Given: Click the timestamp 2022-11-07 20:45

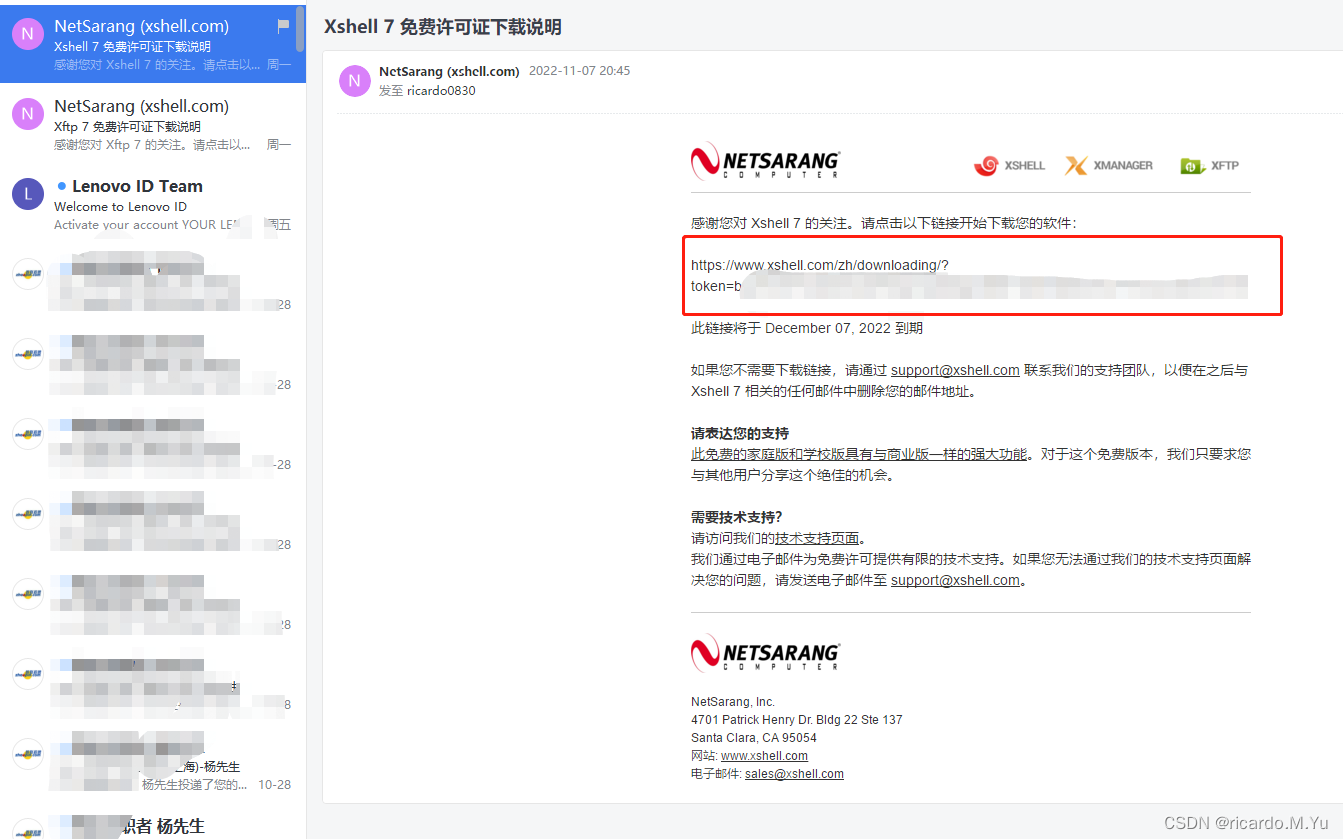Looking at the screenshot, I should coord(579,71).
